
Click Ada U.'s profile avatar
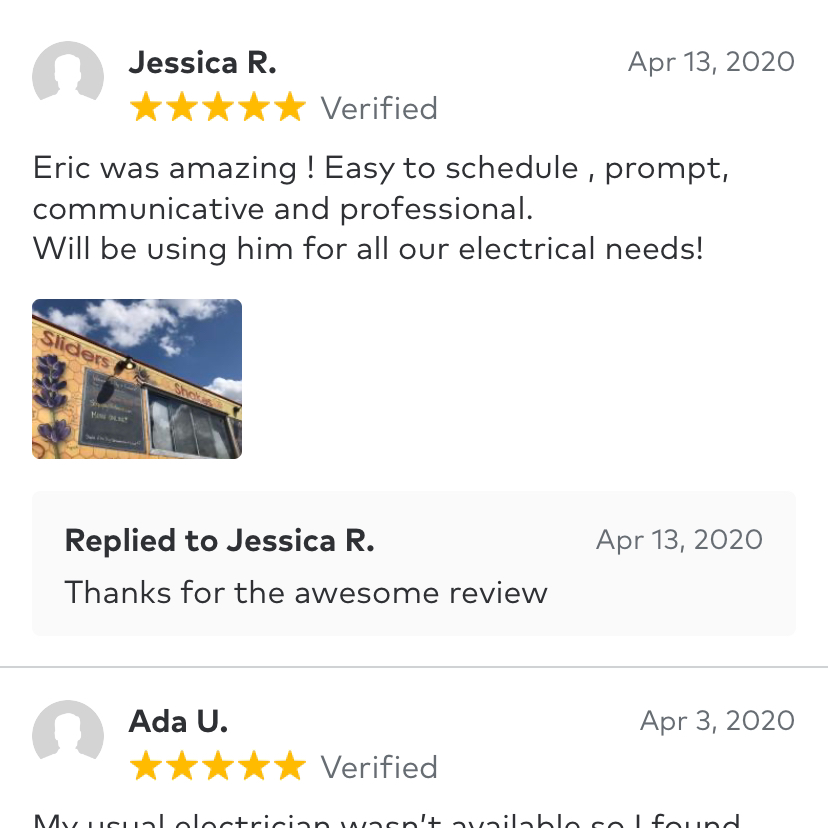coord(68,736)
